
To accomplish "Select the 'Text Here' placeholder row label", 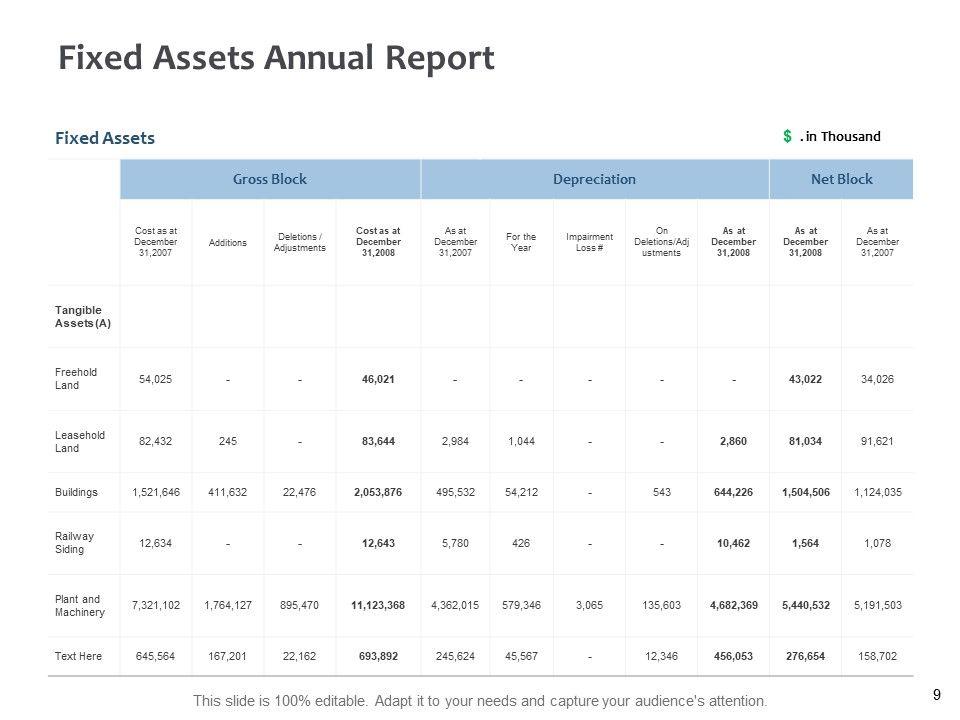I will (77, 656).
